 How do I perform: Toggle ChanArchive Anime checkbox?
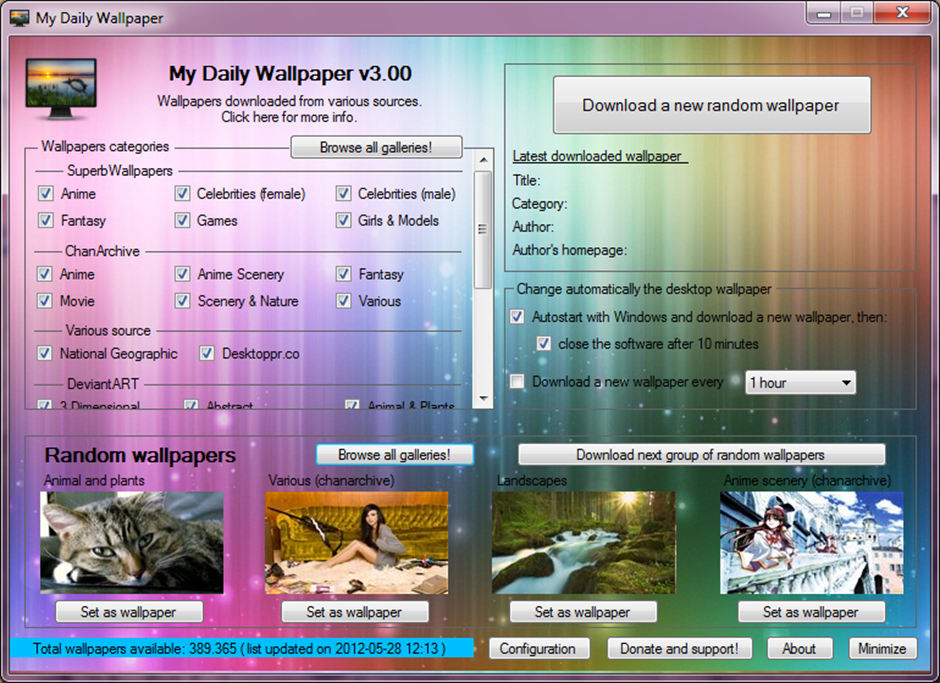pyautogui.click(x=44, y=274)
